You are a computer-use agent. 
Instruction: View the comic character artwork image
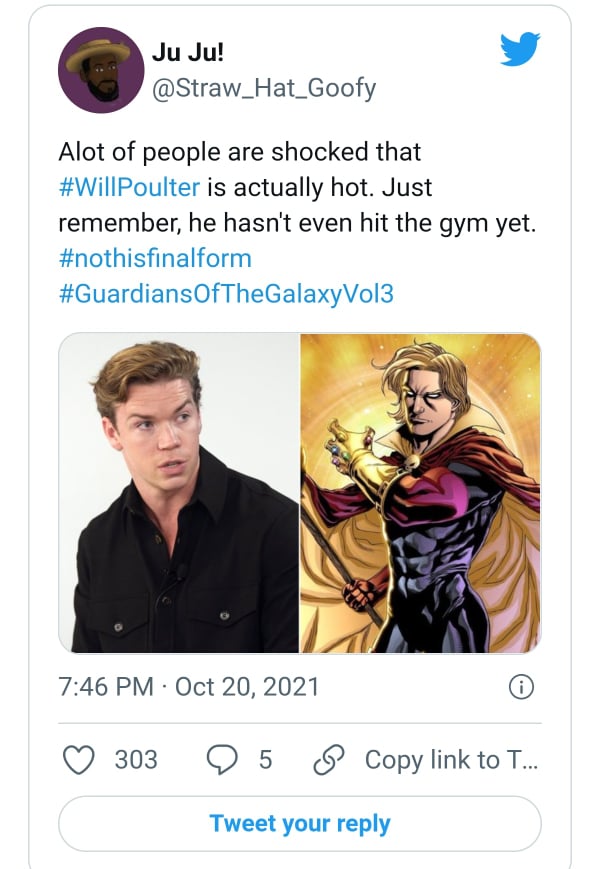[x=420, y=492]
